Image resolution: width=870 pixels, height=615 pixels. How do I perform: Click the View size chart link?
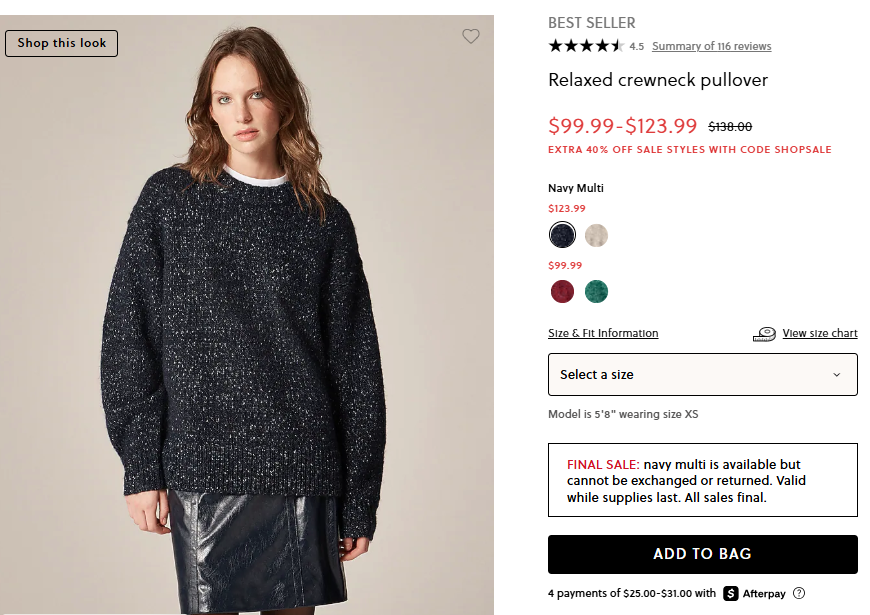(x=820, y=333)
